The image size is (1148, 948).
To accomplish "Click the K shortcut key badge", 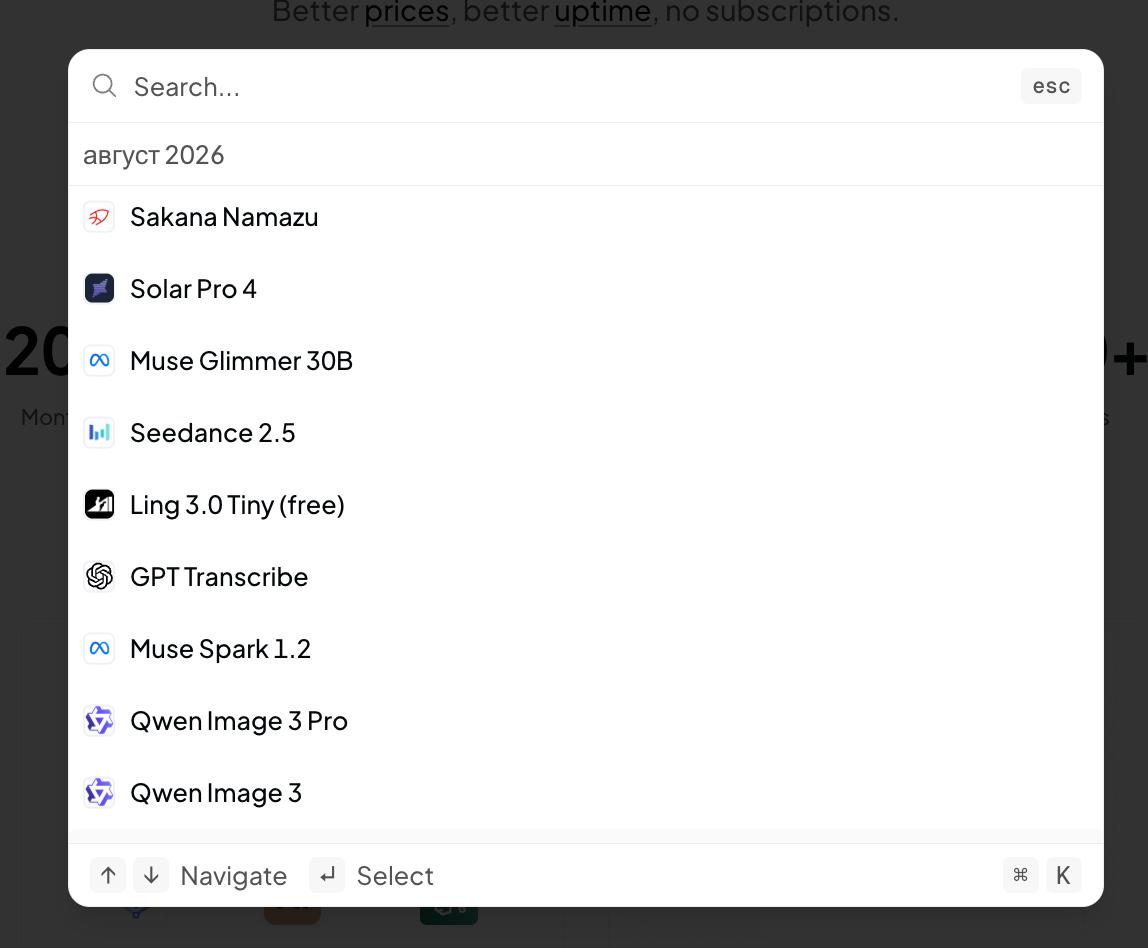I will [1063, 875].
